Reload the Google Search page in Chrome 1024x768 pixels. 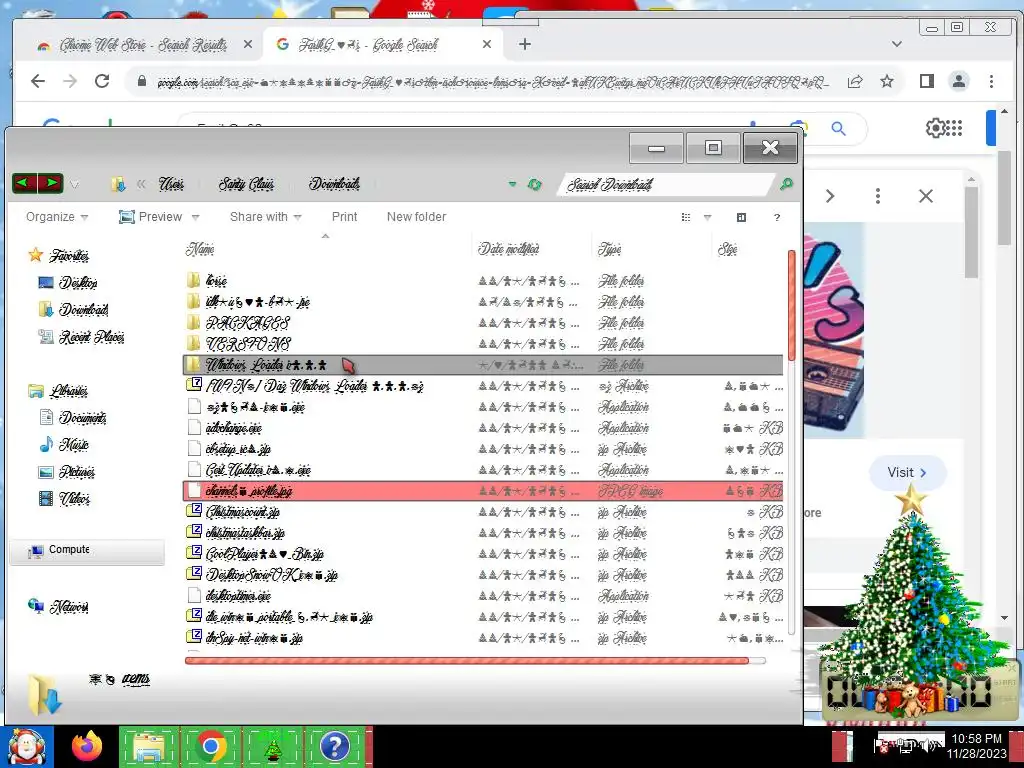coord(102,81)
